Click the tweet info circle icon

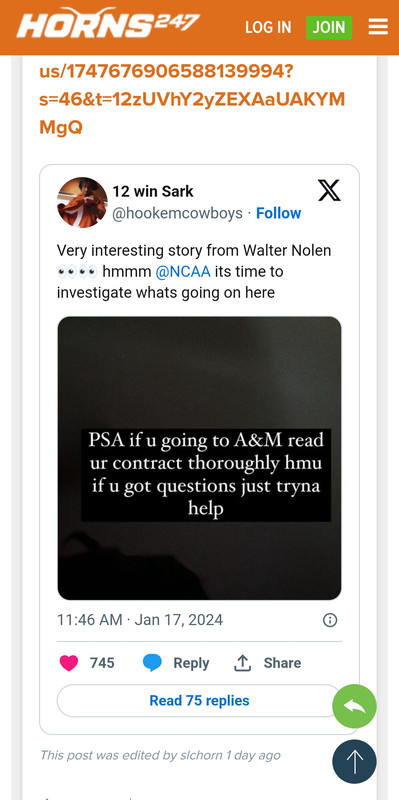tap(330, 620)
